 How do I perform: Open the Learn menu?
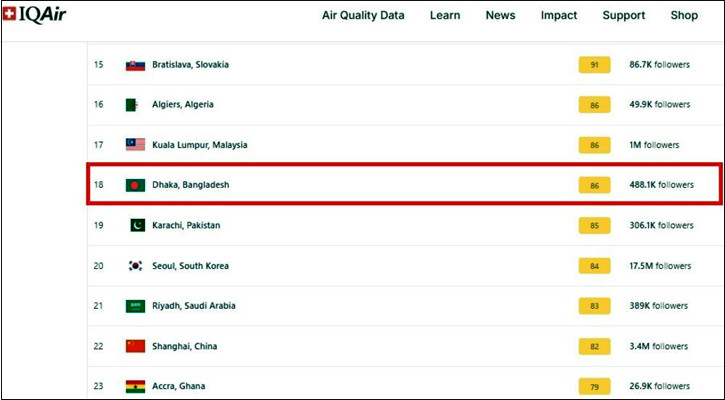445,15
